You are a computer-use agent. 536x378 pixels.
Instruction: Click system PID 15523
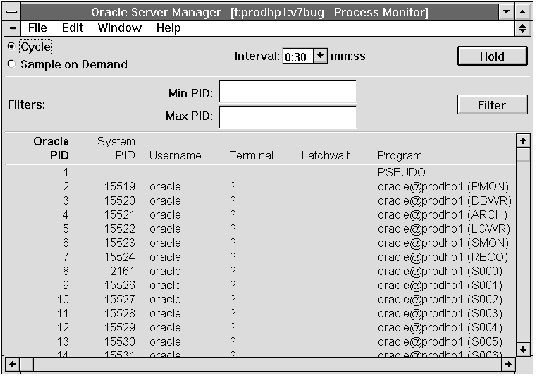point(120,243)
